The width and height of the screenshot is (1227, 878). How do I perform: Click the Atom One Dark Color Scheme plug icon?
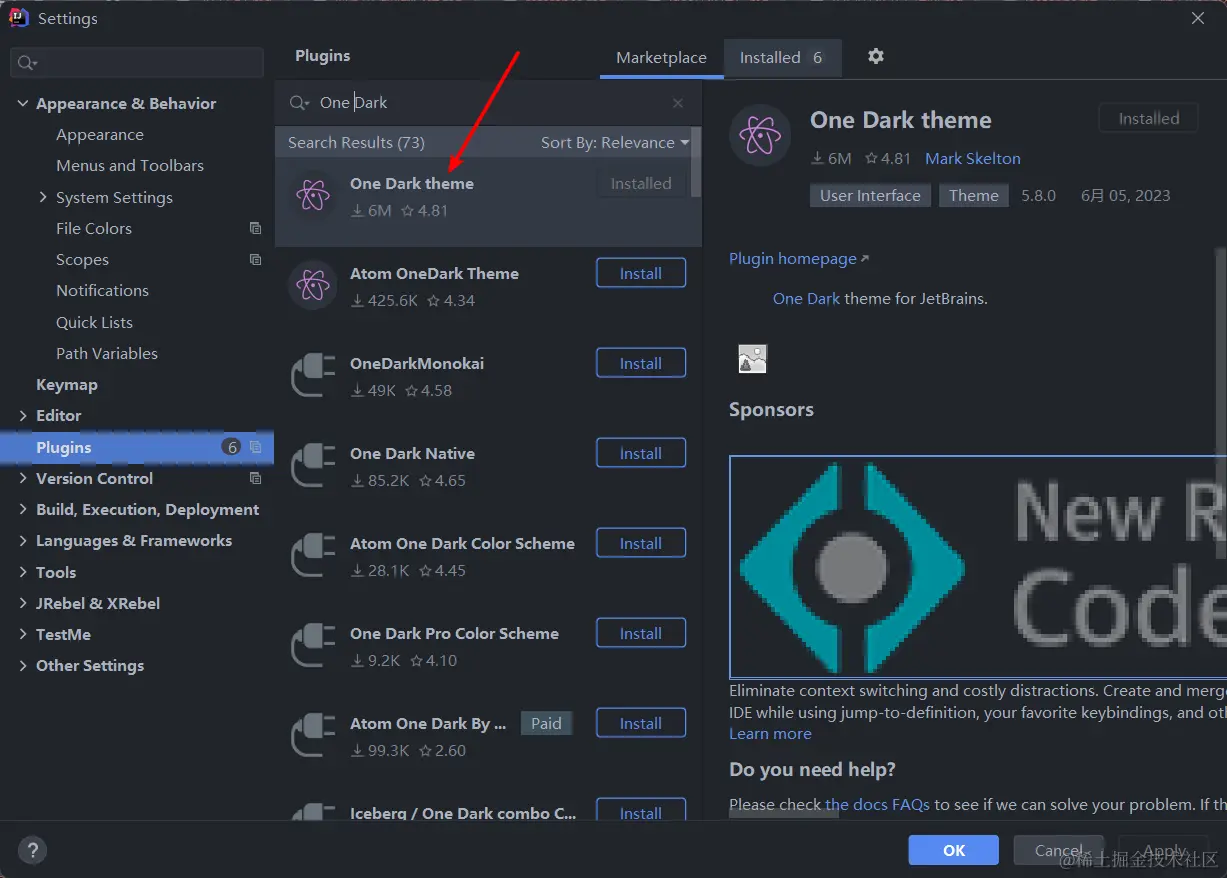[313, 556]
